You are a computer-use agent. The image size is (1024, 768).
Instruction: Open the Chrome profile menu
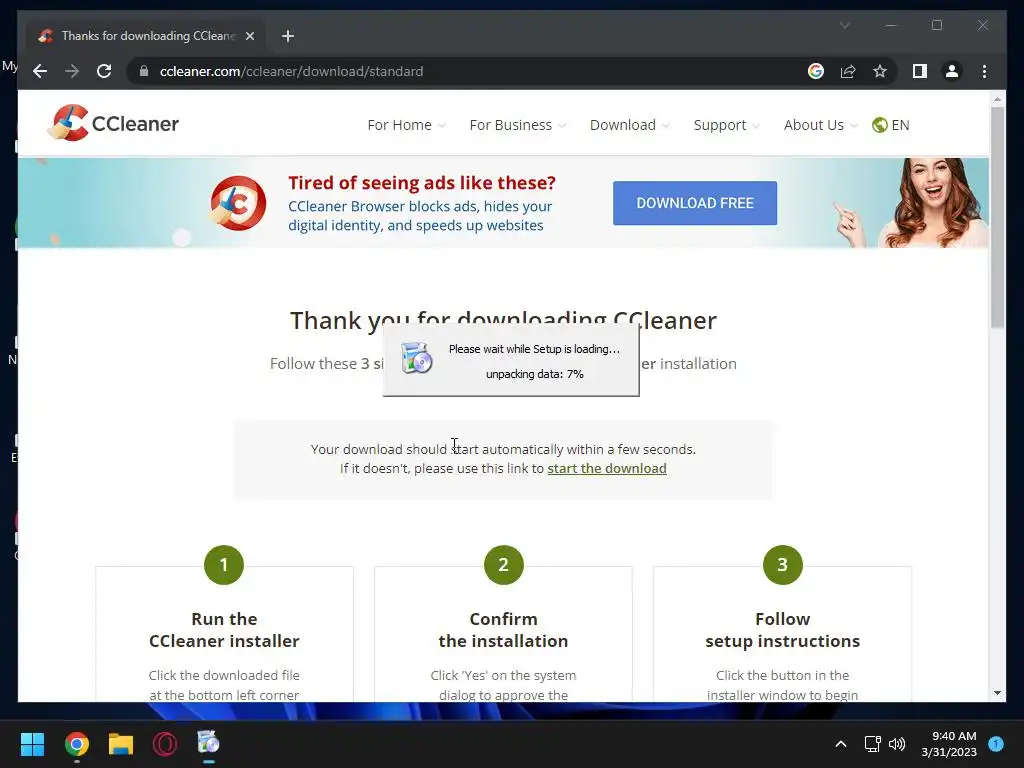click(952, 71)
